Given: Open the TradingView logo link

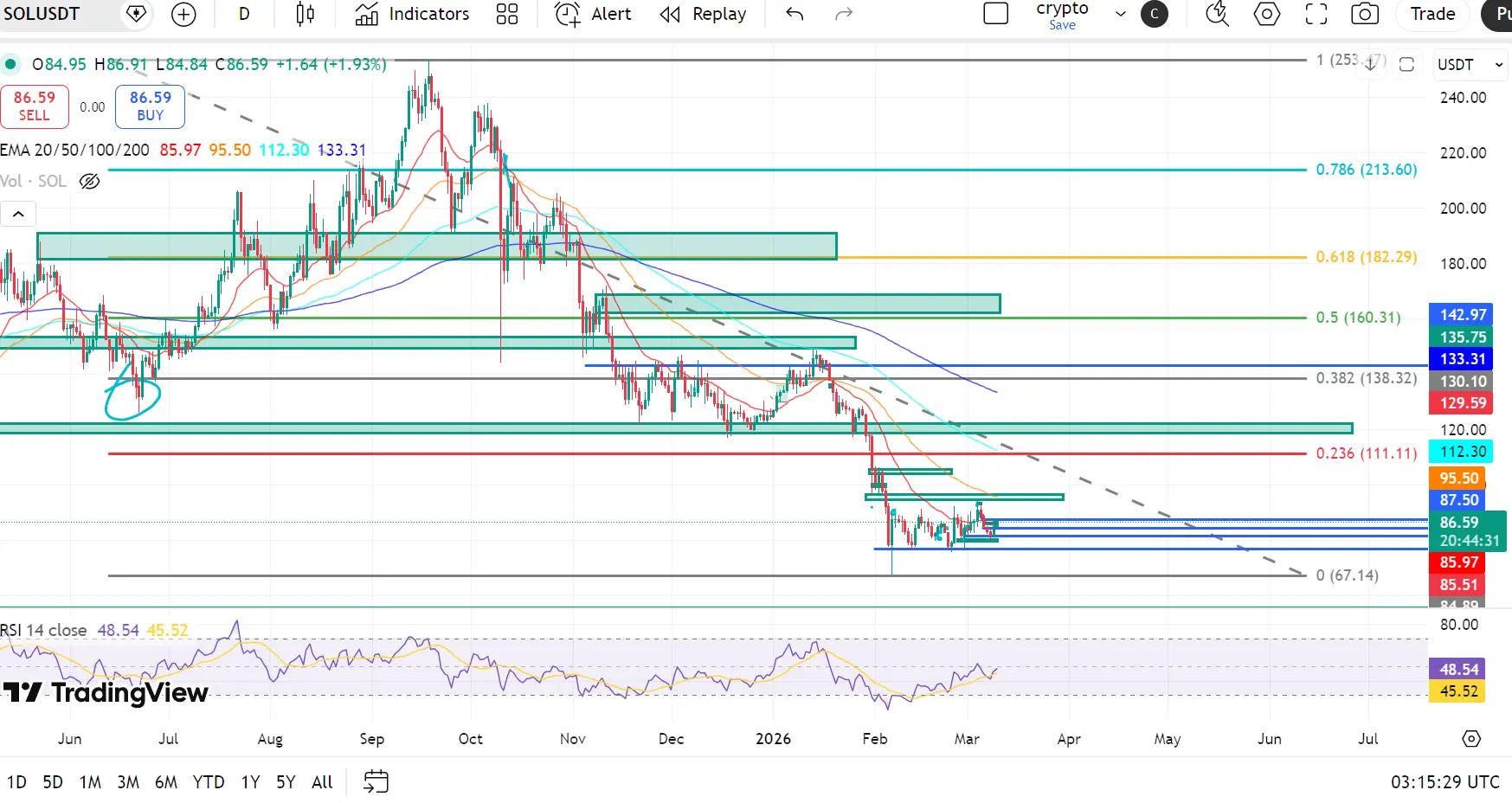Looking at the screenshot, I should point(106,692).
